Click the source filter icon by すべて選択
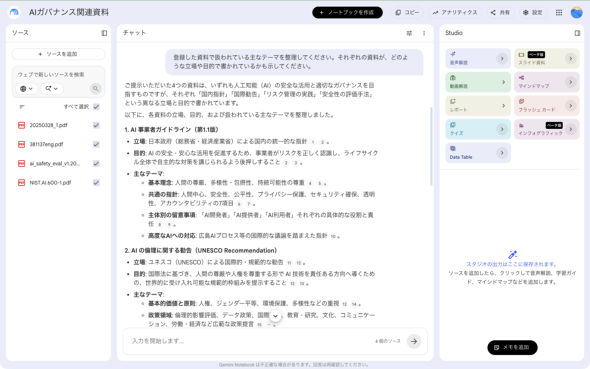The height and width of the screenshot is (369, 590). pos(22,107)
